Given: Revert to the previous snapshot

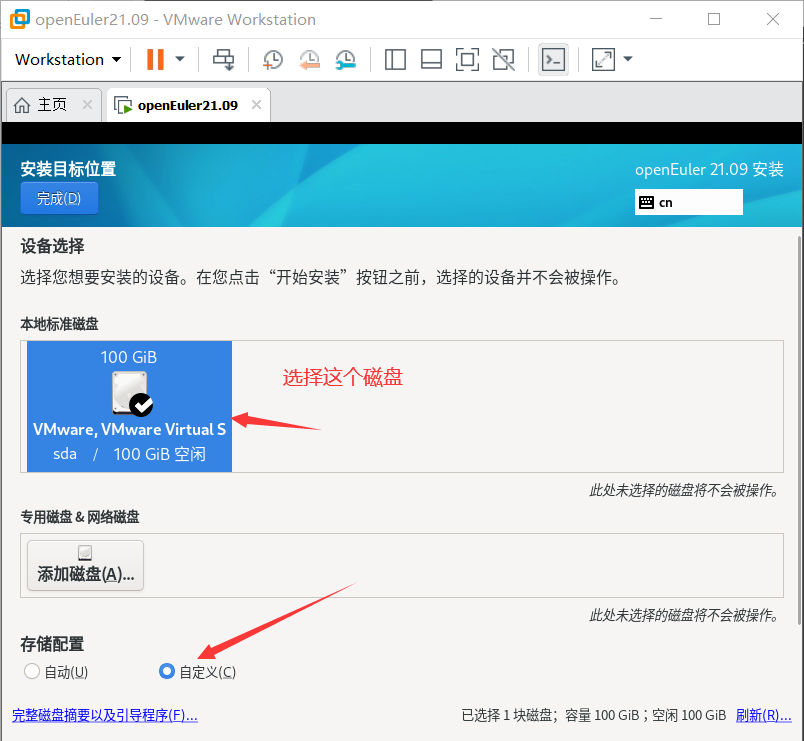Looking at the screenshot, I should click(310, 59).
